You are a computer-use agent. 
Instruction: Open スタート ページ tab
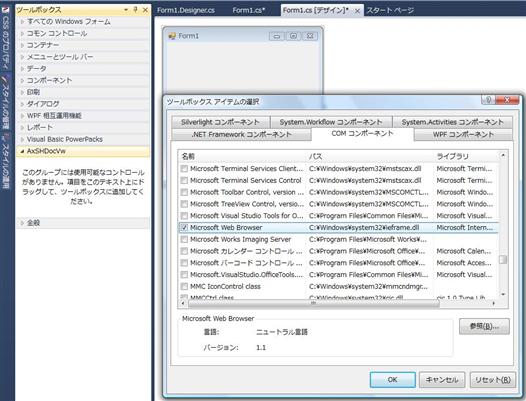[390, 10]
